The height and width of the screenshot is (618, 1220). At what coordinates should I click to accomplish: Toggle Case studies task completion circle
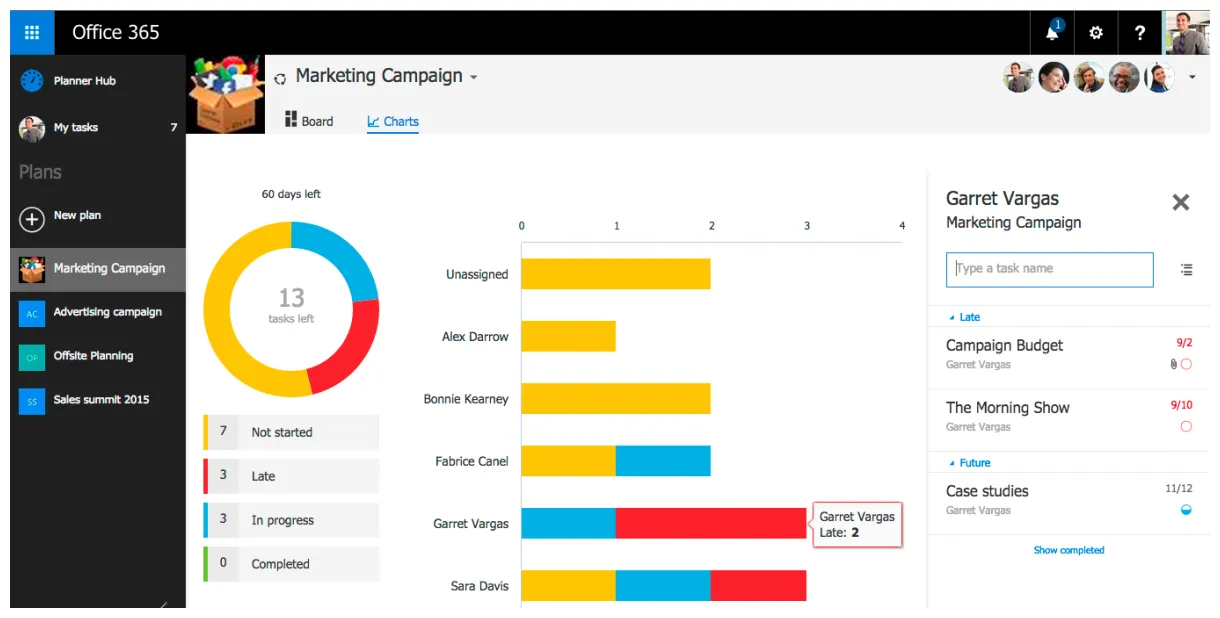click(x=1186, y=510)
